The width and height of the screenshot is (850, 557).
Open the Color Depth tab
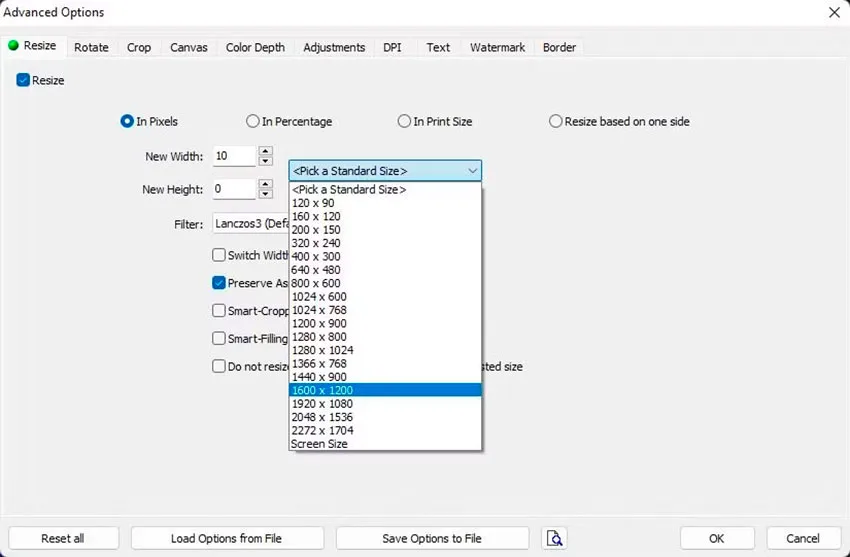click(255, 47)
